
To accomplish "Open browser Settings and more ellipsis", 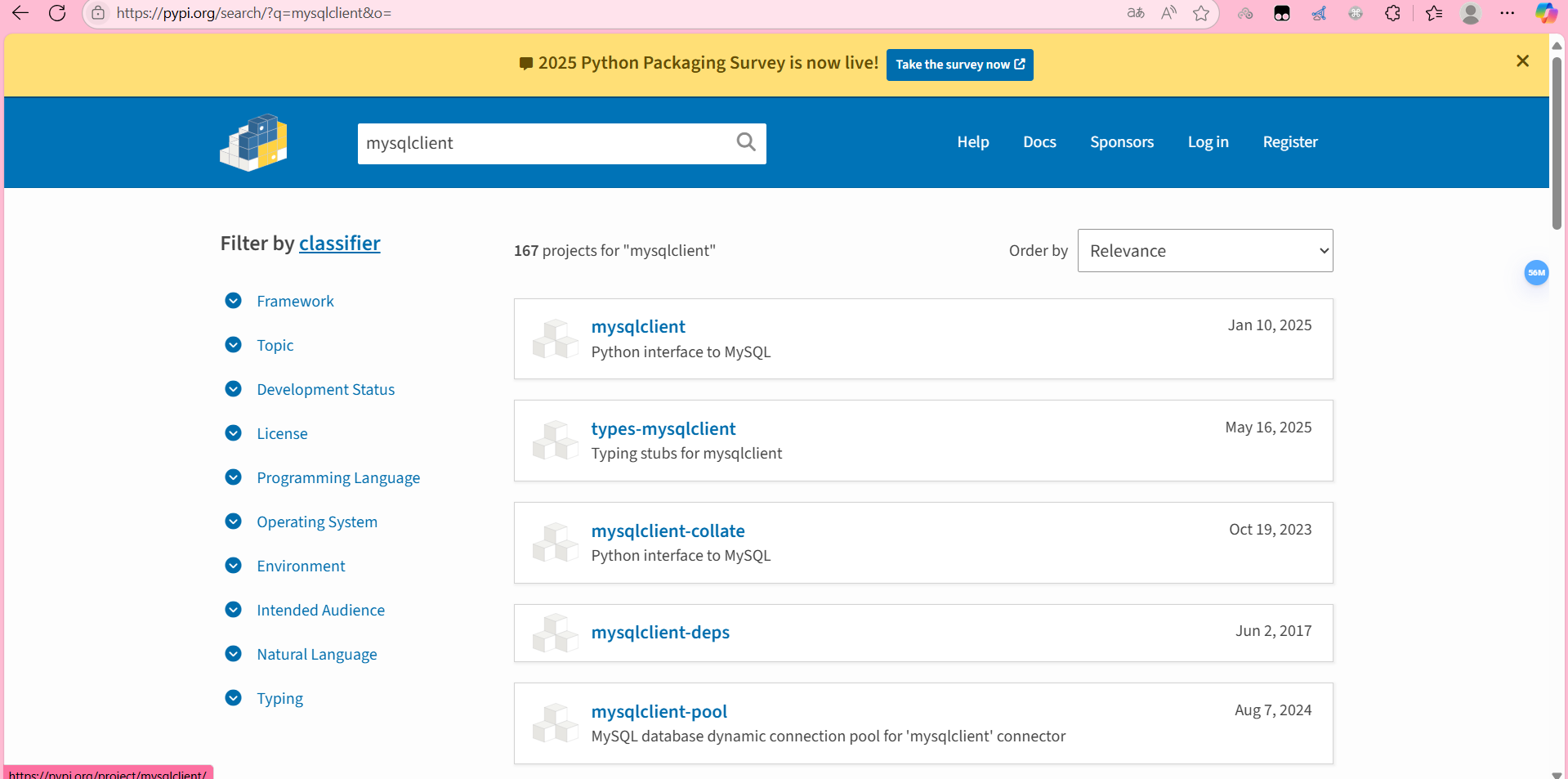I will pyautogui.click(x=1508, y=13).
